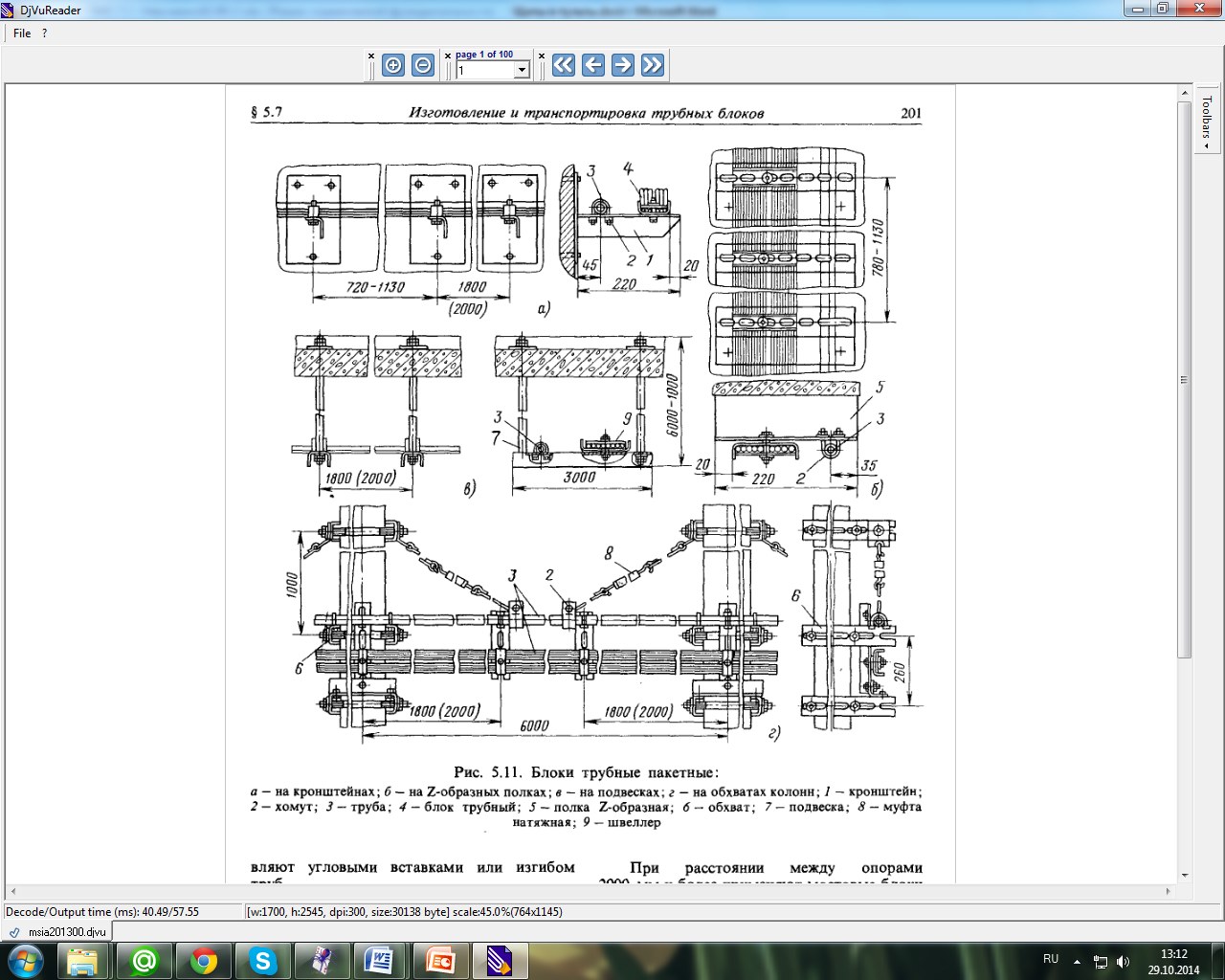Click the horizontal scrollbar left arrow
Viewport: 1225px width, 980px height.
click(12, 890)
